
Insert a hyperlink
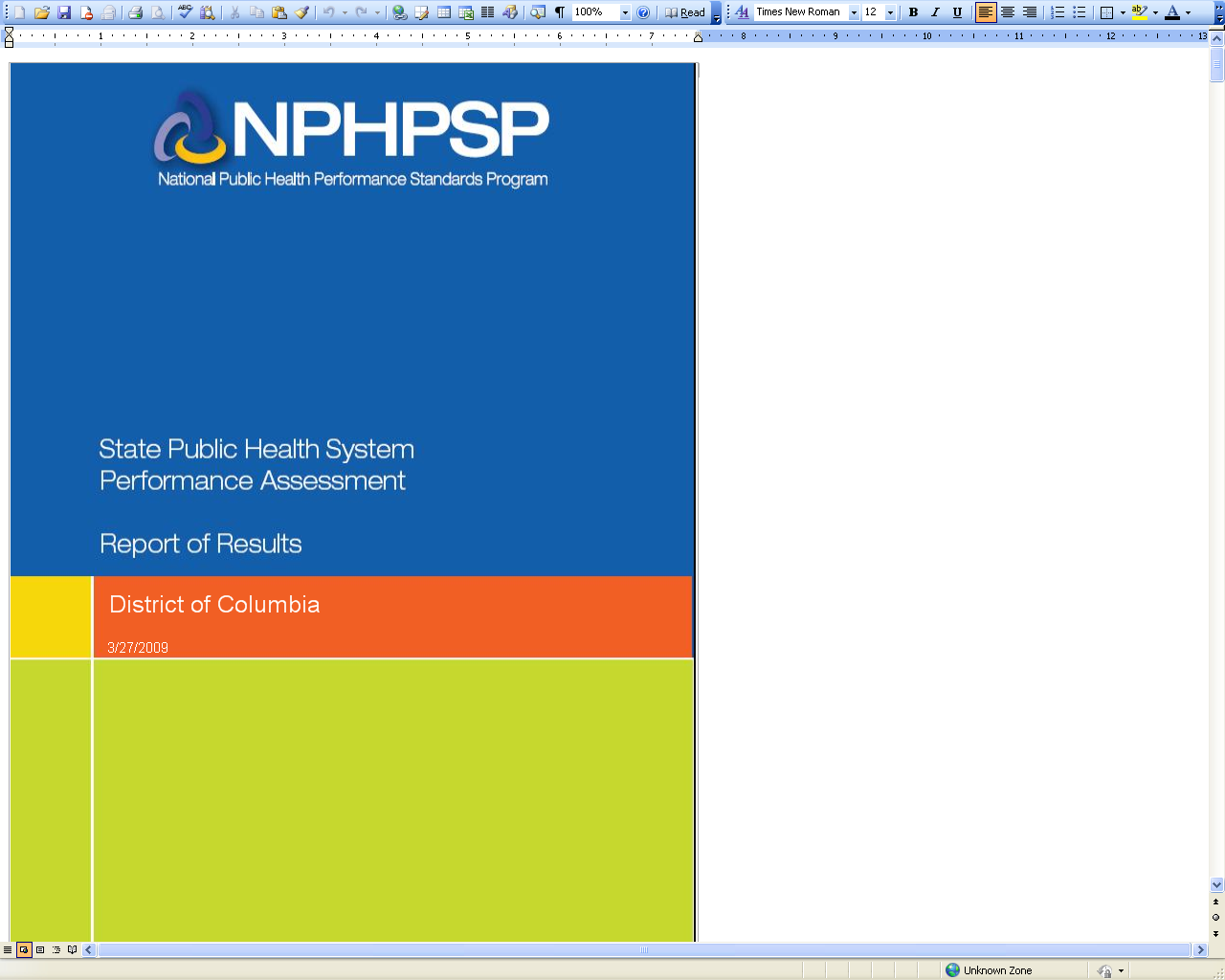[399, 12]
